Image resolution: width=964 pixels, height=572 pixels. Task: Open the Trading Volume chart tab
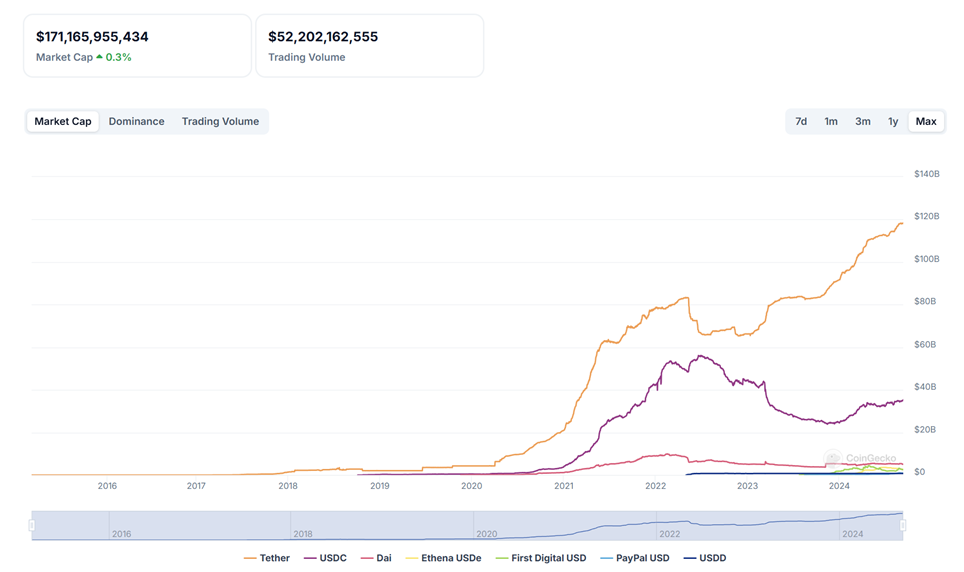pos(220,122)
